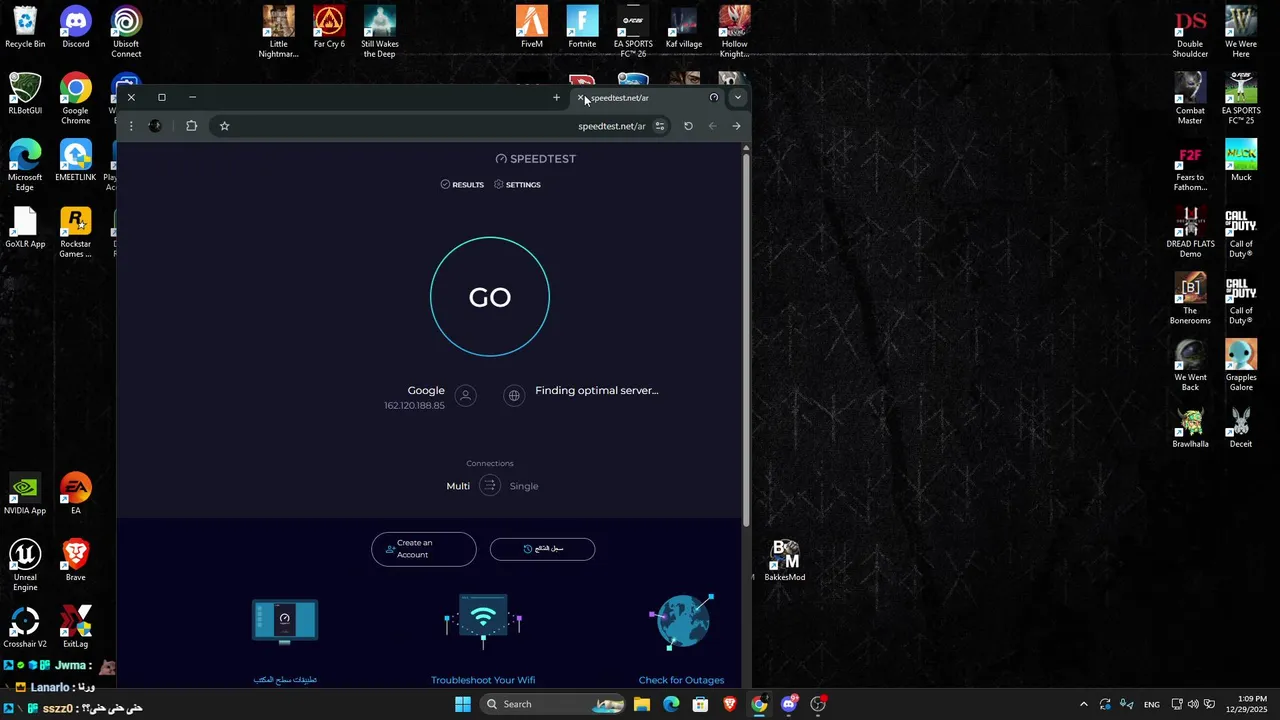
Task: Click the right-pointing arrow in browser toolbar
Action: (x=736, y=126)
